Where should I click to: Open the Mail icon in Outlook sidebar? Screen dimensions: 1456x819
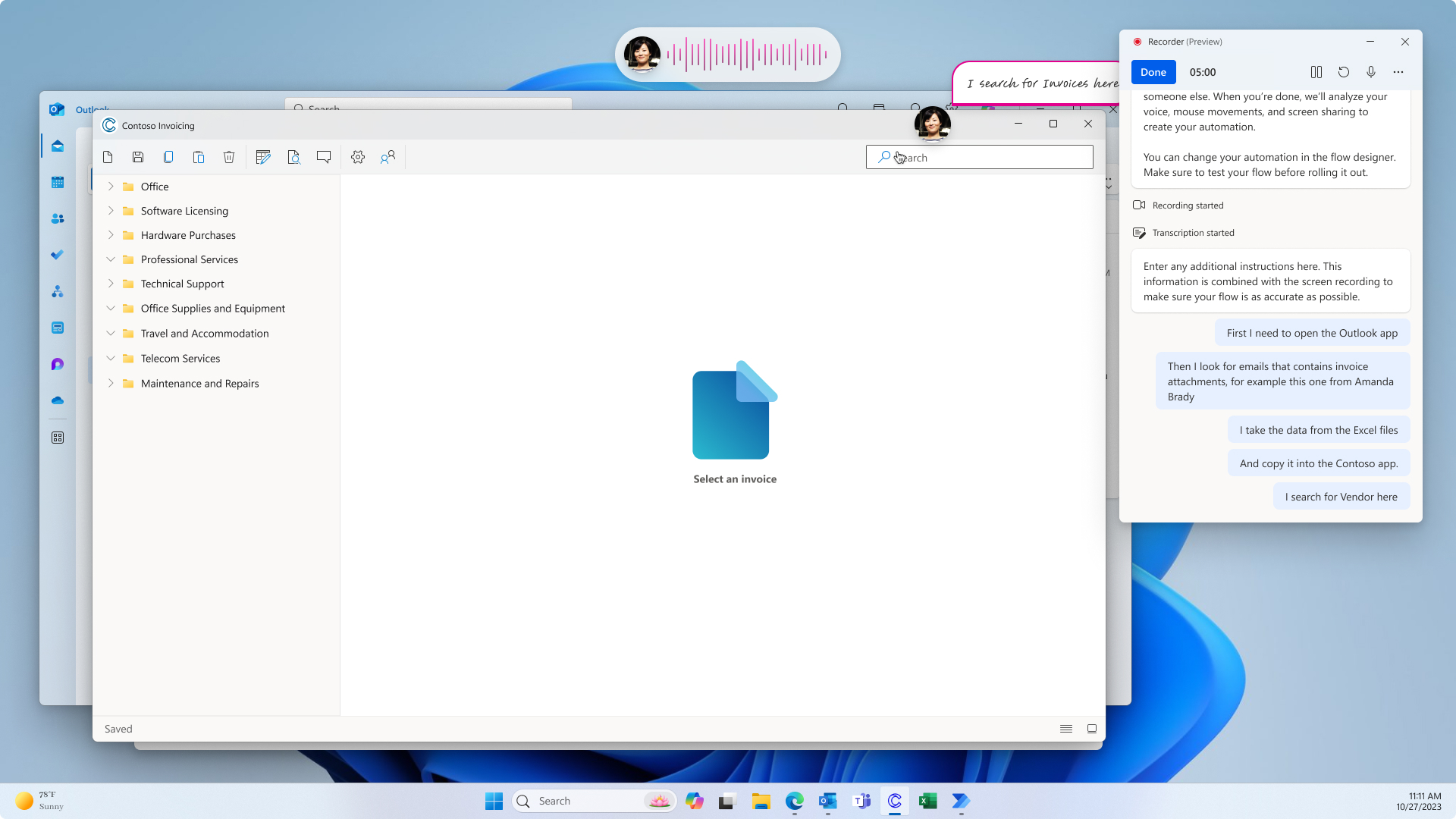click(58, 146)
